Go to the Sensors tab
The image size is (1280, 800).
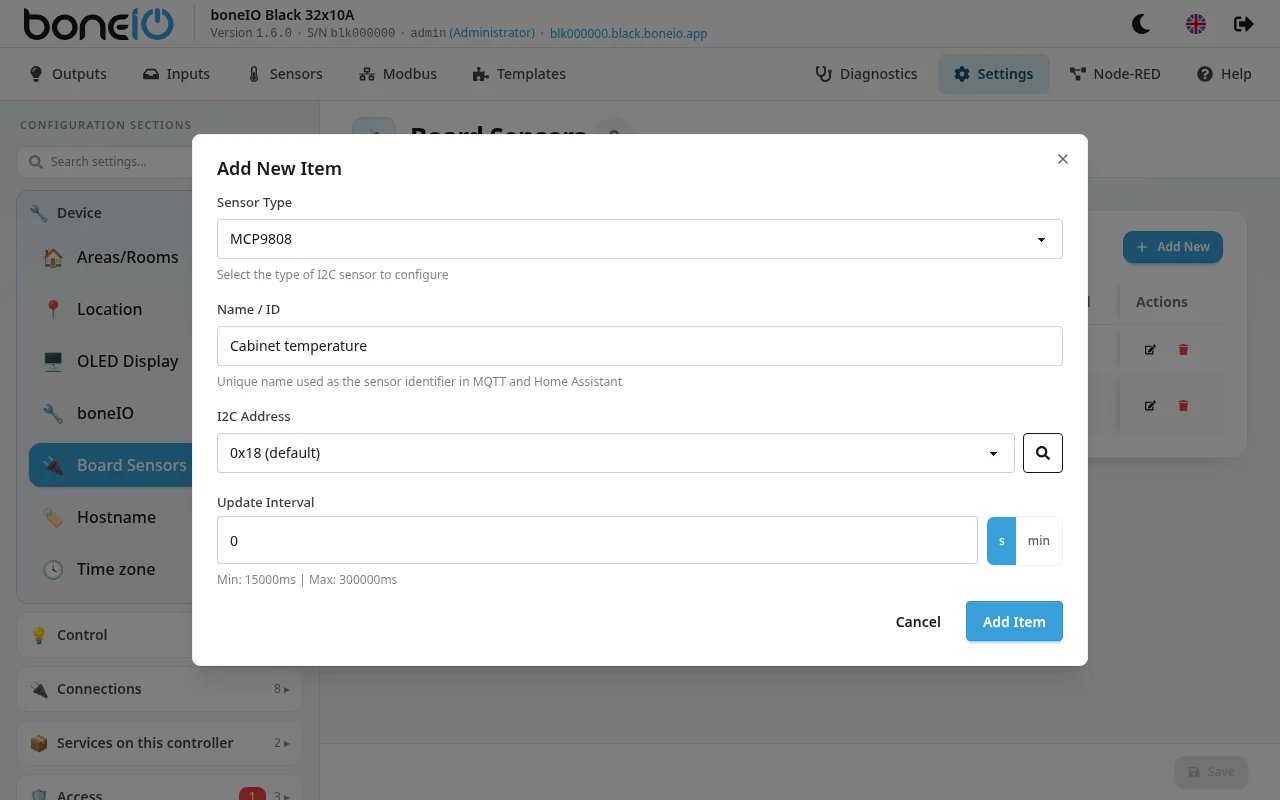(285, 74)
